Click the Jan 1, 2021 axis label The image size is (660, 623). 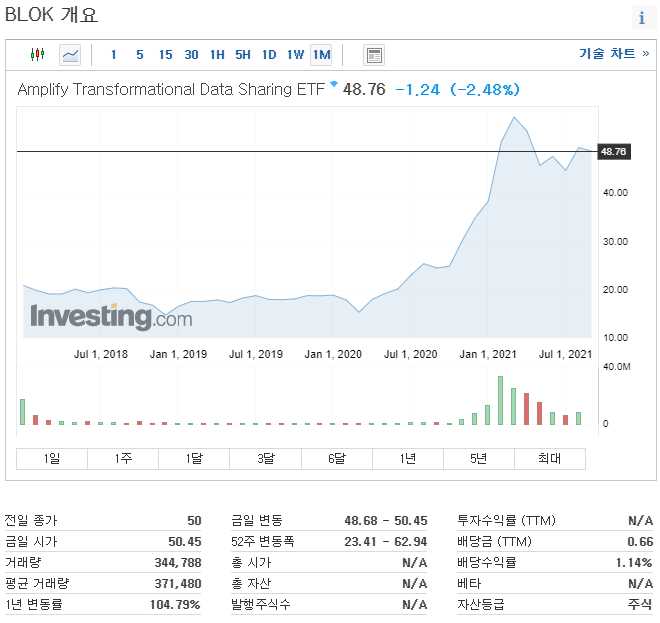click(x=488, y=354)
